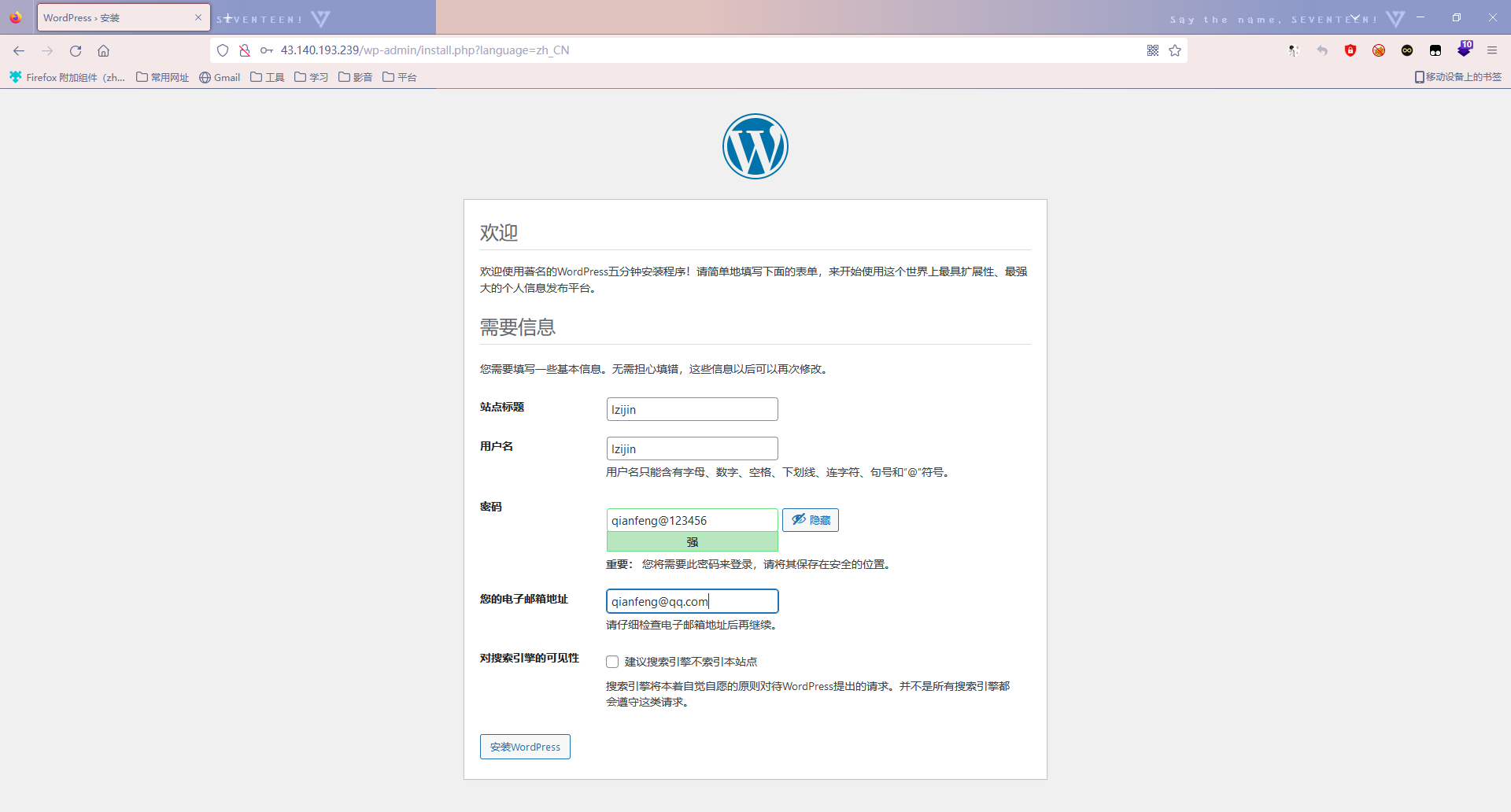The width and height of the screenshot is (1511, 812).
Task: Open the 学习 bookmark folder
Action: pos(312,77)
